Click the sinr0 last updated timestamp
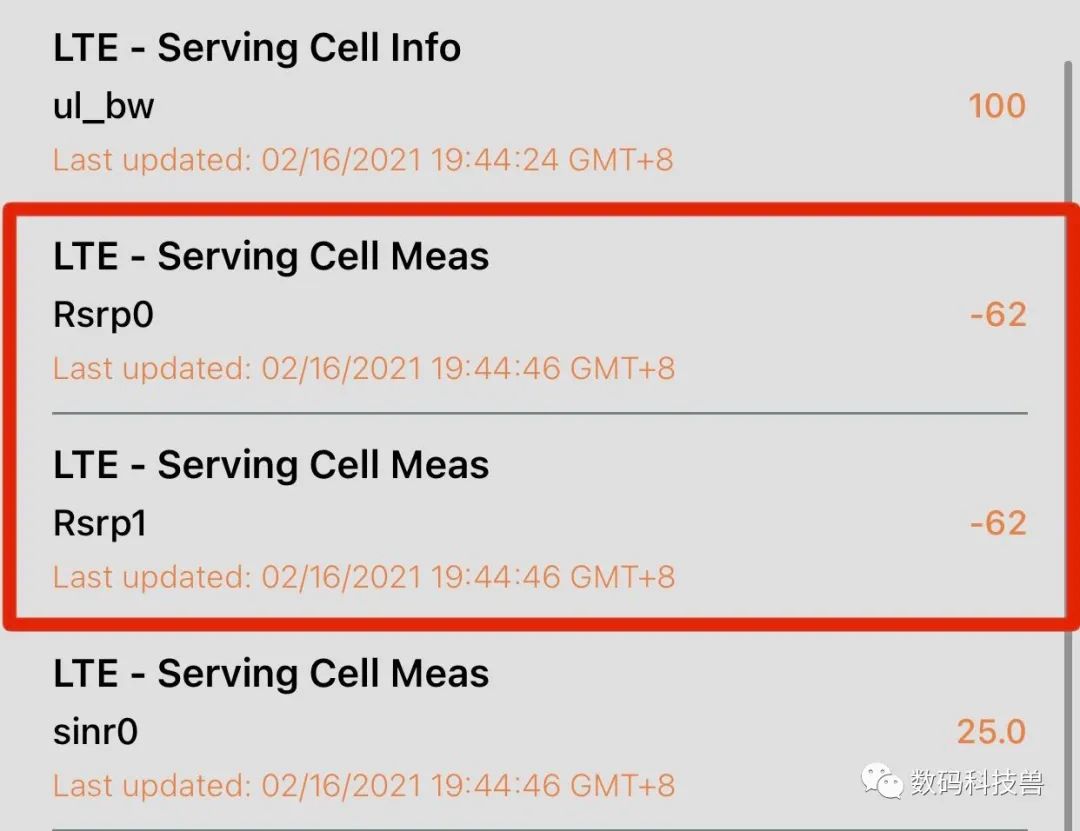The height and width of the screenshot is (831, 1080). click(x=364, y=786)
